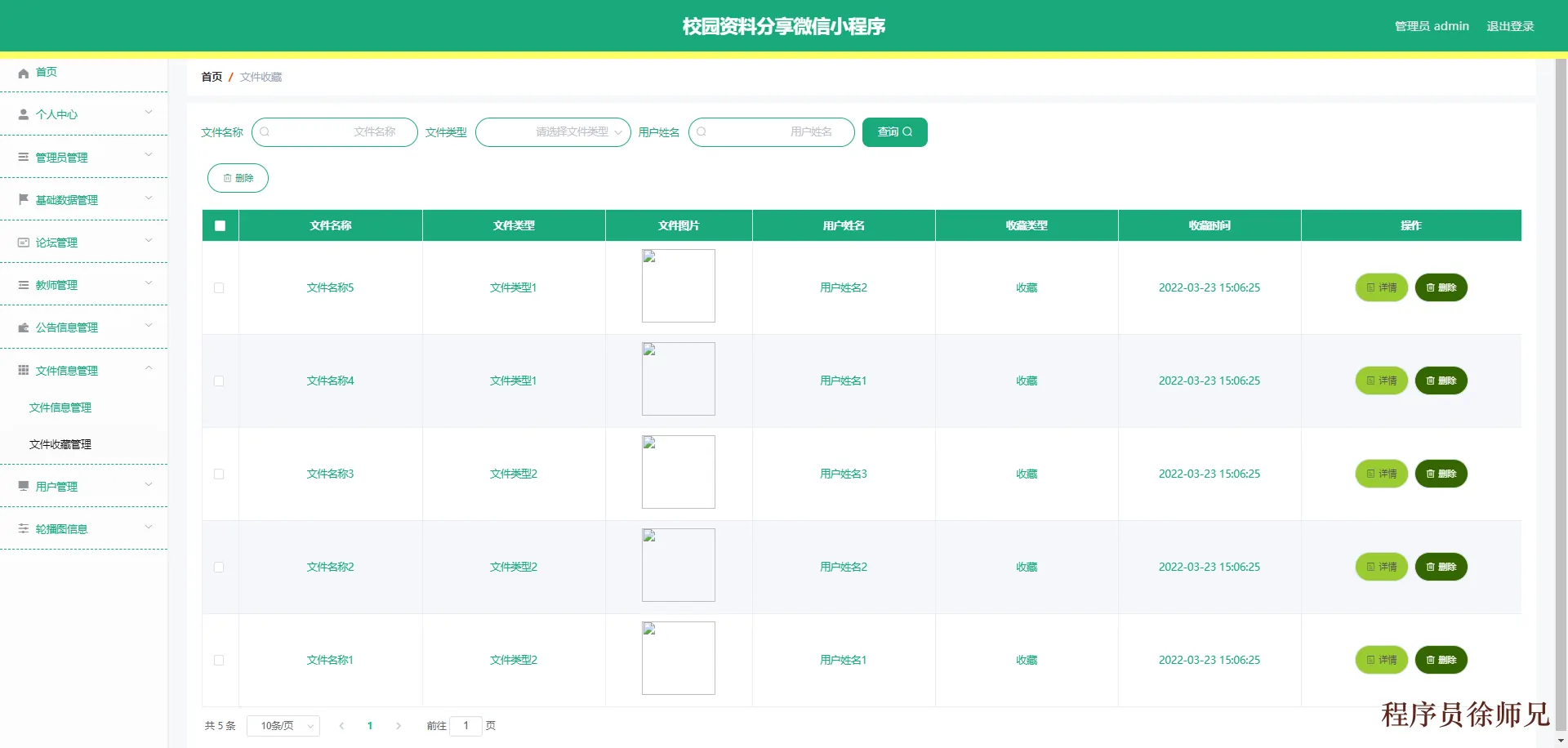Click the monitor icon for 用户管理
This screenshot has width=1568, height=748.
(x=24, y=487)
